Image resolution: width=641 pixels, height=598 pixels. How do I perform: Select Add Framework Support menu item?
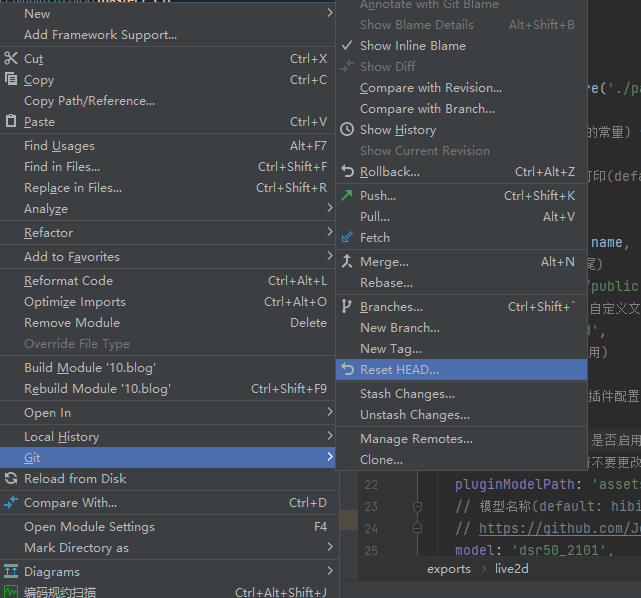(x=168, y=35)
